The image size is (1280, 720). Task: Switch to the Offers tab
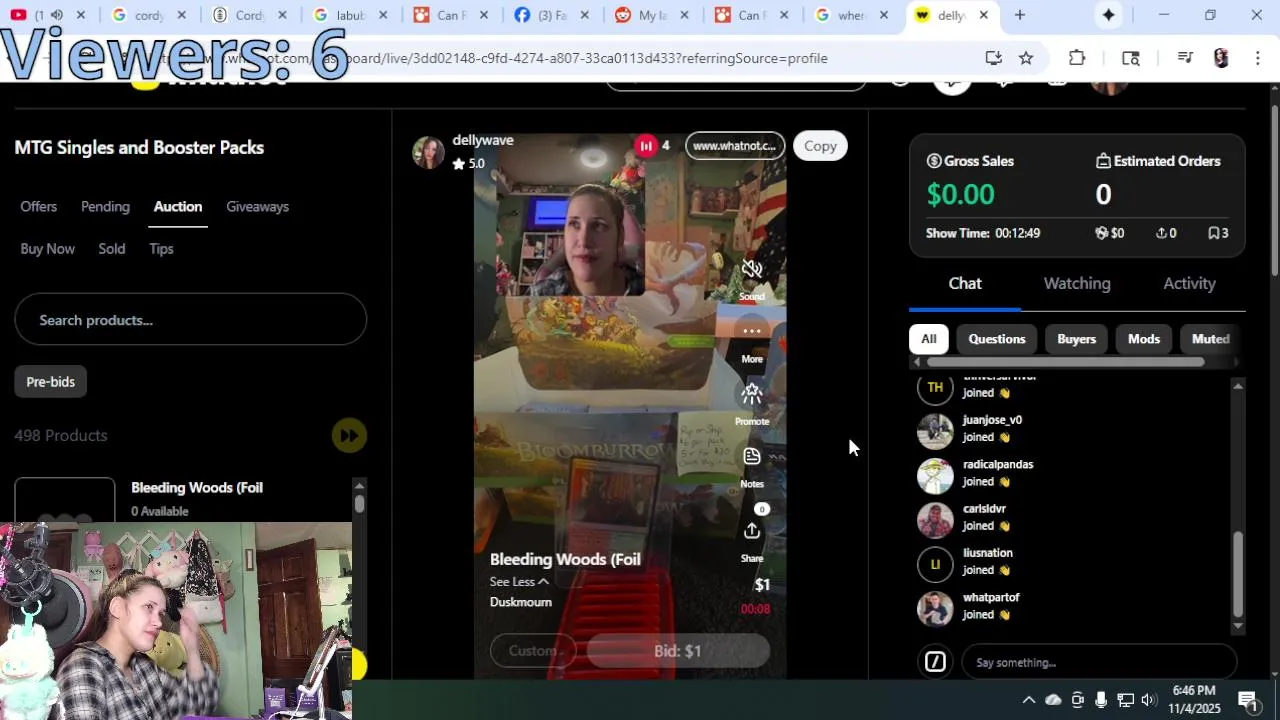pyautogui.click(x=38, y=206)
